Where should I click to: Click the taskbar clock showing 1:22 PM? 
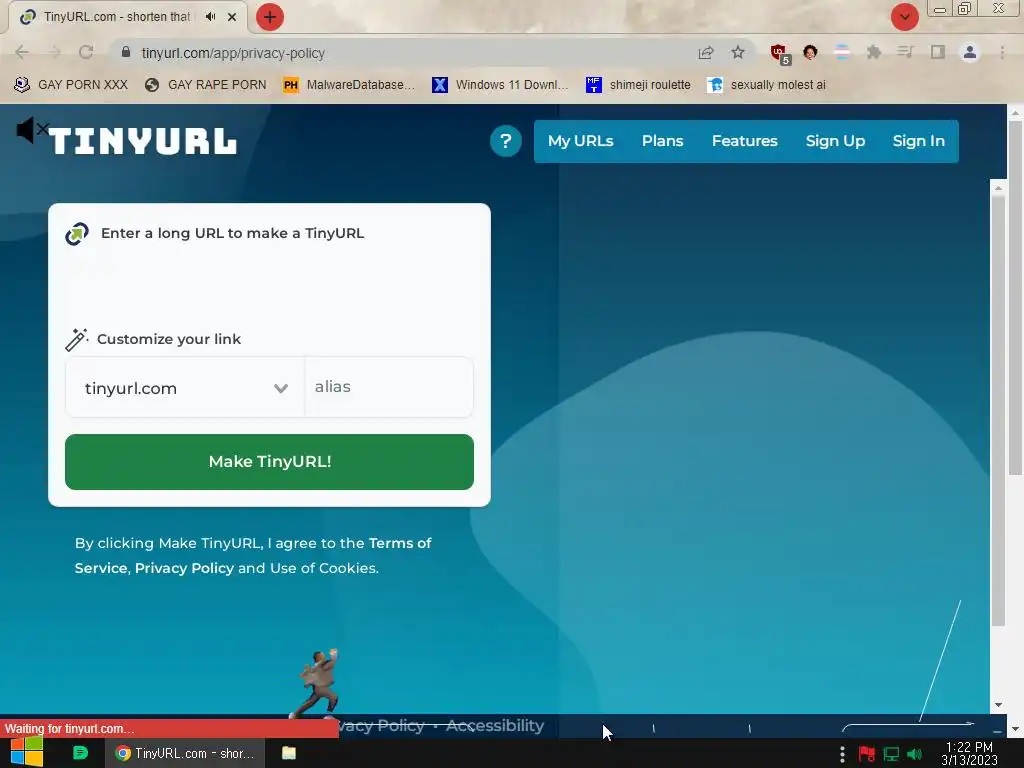pos(969,754)
